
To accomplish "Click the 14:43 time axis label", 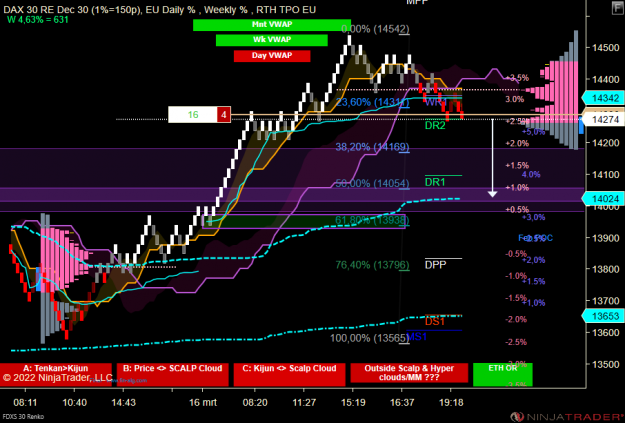I will [x=124, y=402].
